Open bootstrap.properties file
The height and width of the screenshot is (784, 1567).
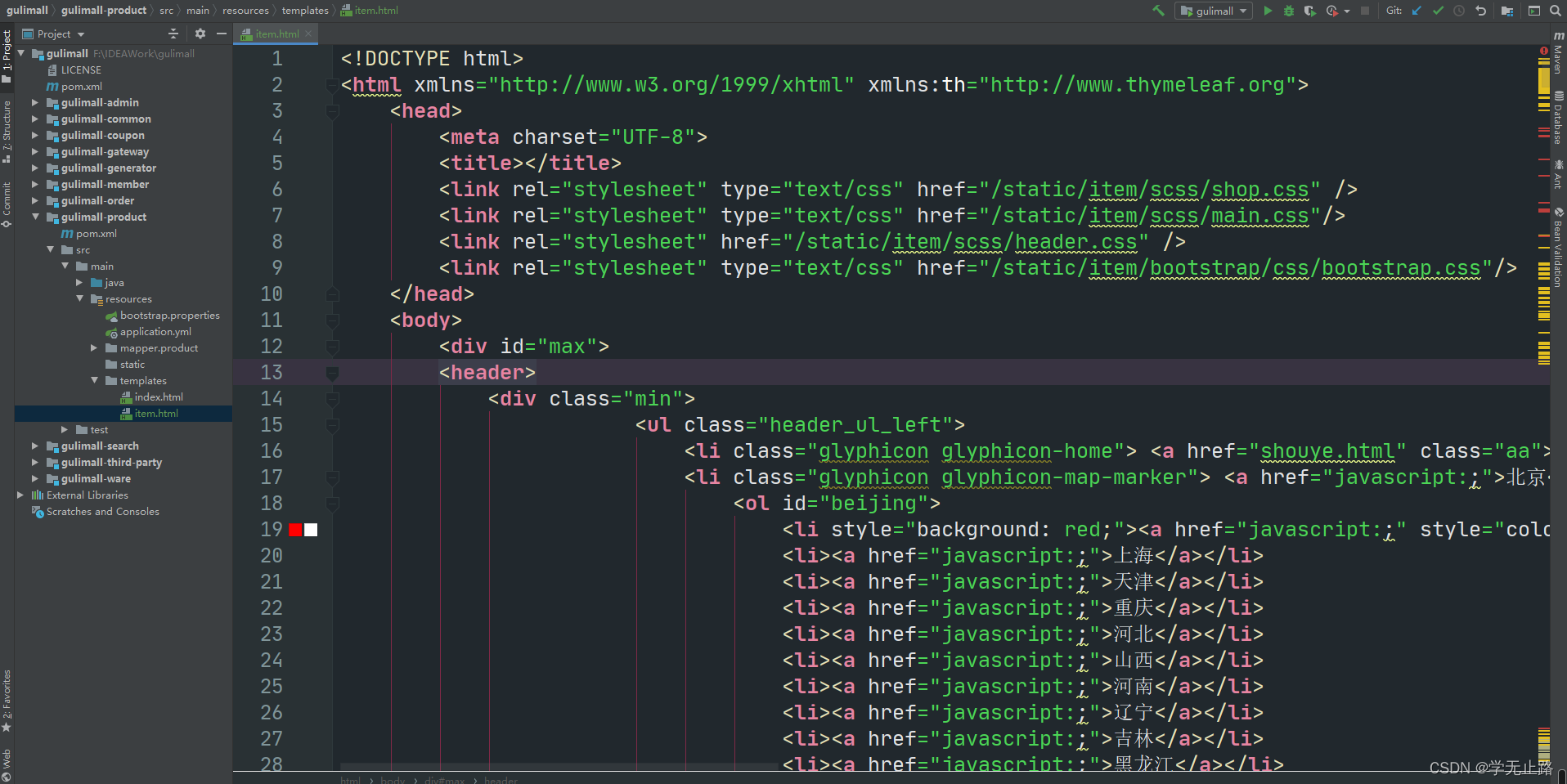pos(169,316)
